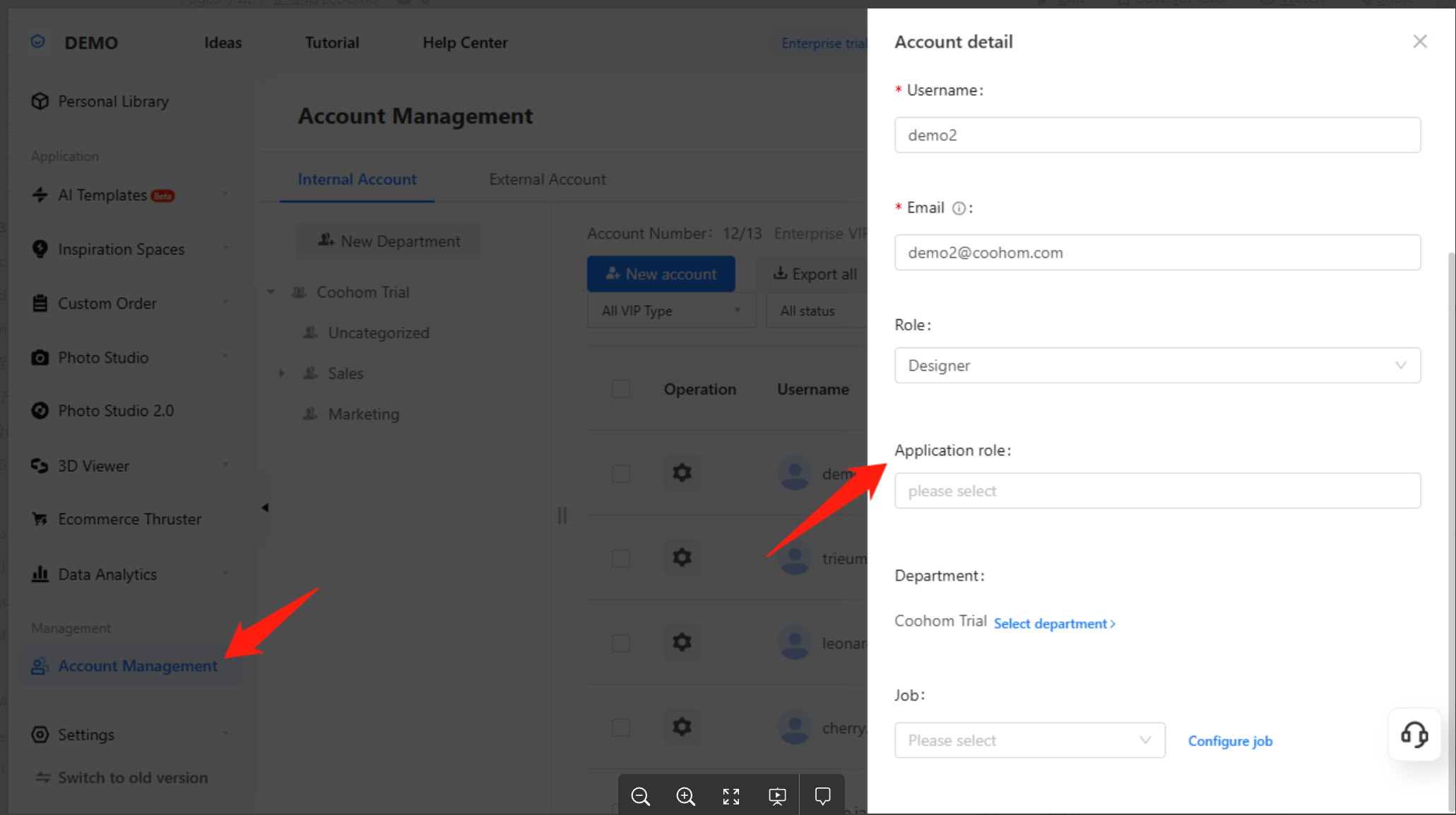Click the Email info icon
This screenshot has width=1456, height=815.
click(959, 208)
